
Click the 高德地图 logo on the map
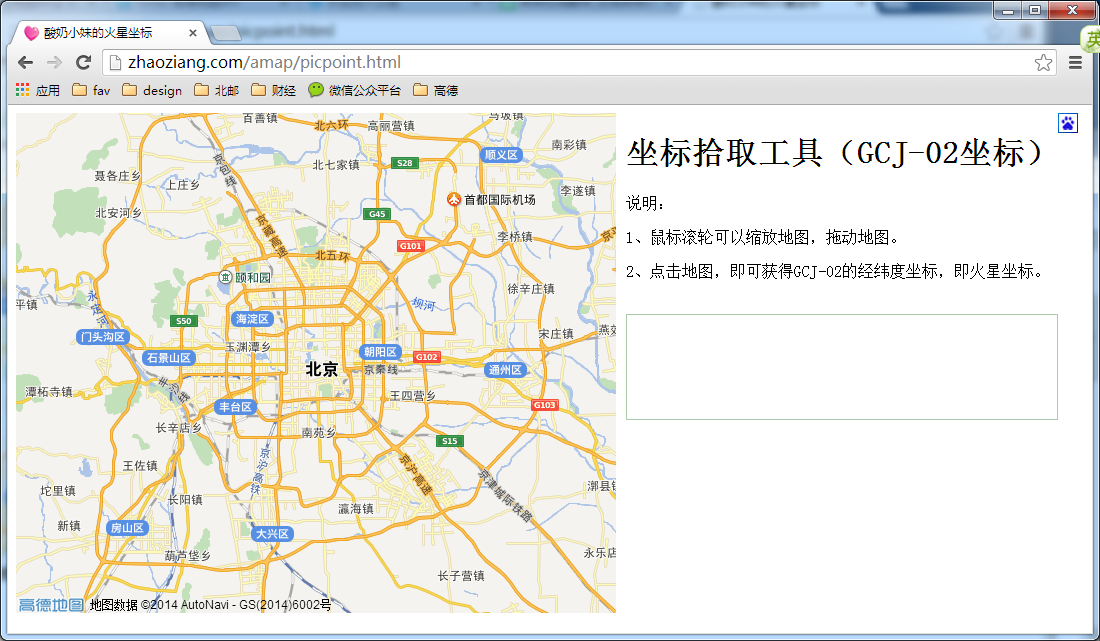pyautogui.click(x=51, y=605)
